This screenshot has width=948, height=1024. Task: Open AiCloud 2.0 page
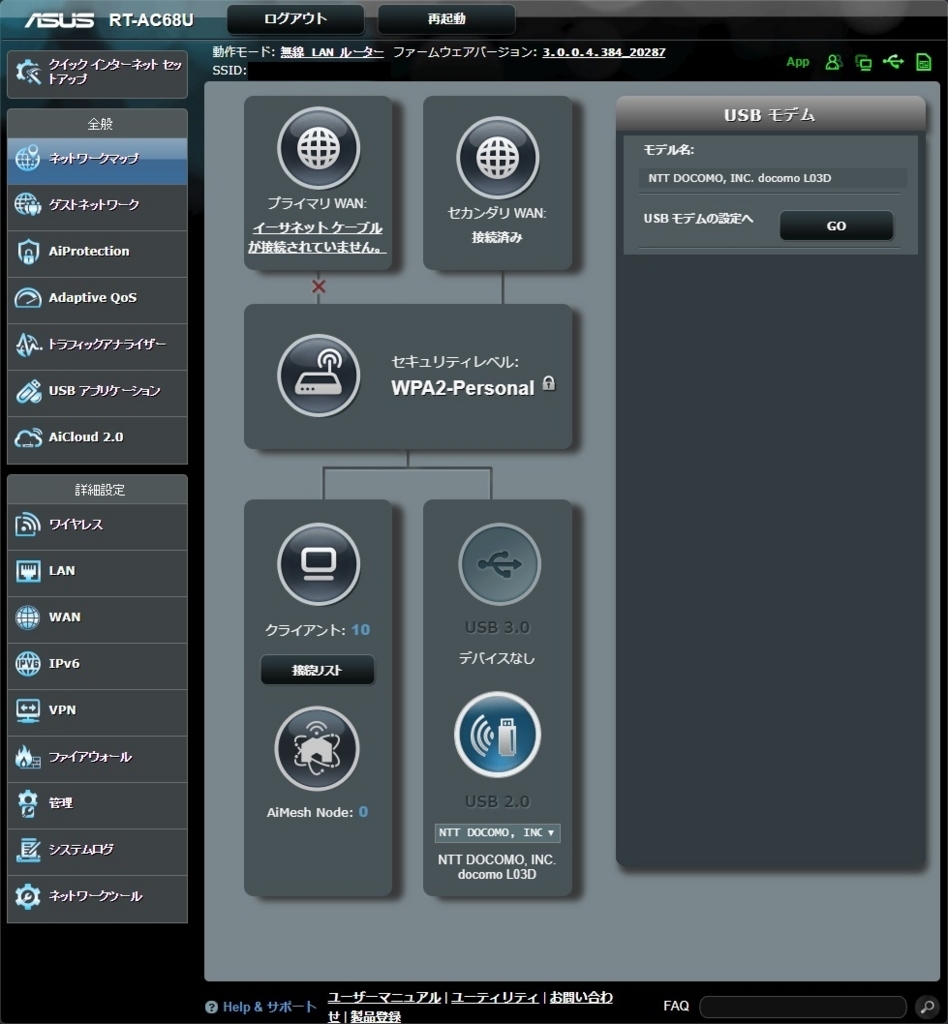coord(97,438)
